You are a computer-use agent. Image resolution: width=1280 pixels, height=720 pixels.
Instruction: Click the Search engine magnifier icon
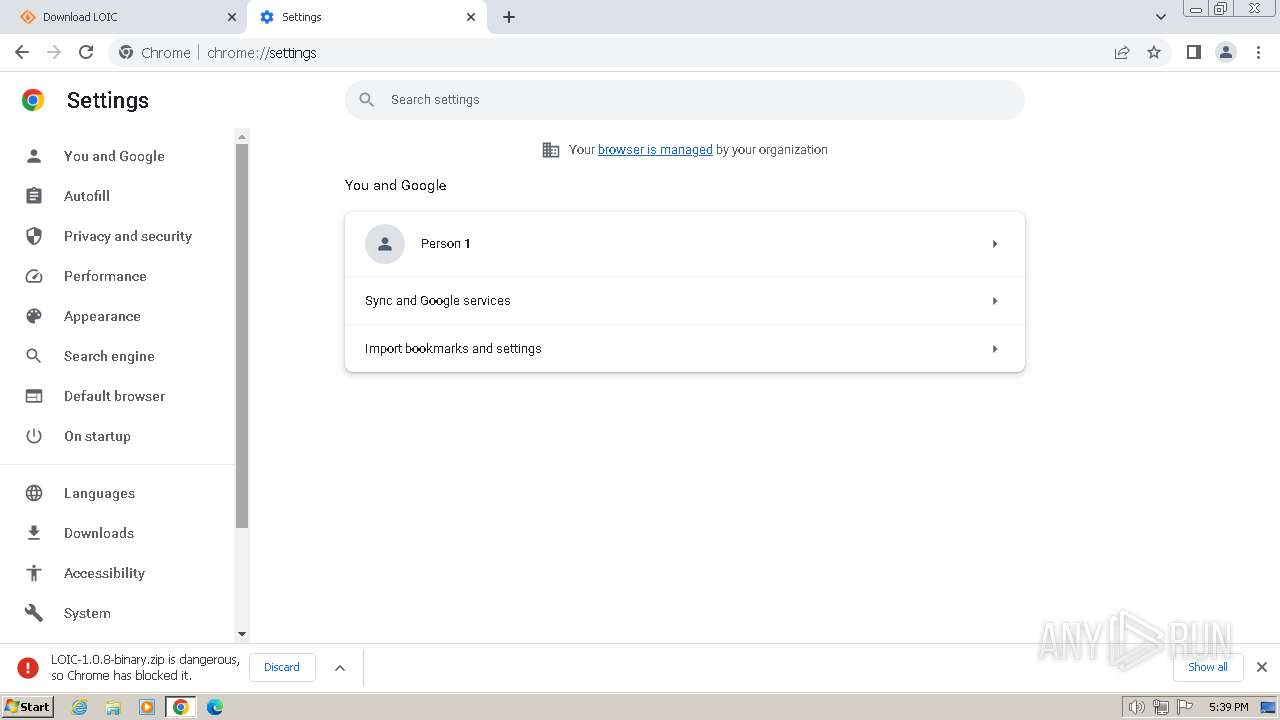tap(34, 356)
